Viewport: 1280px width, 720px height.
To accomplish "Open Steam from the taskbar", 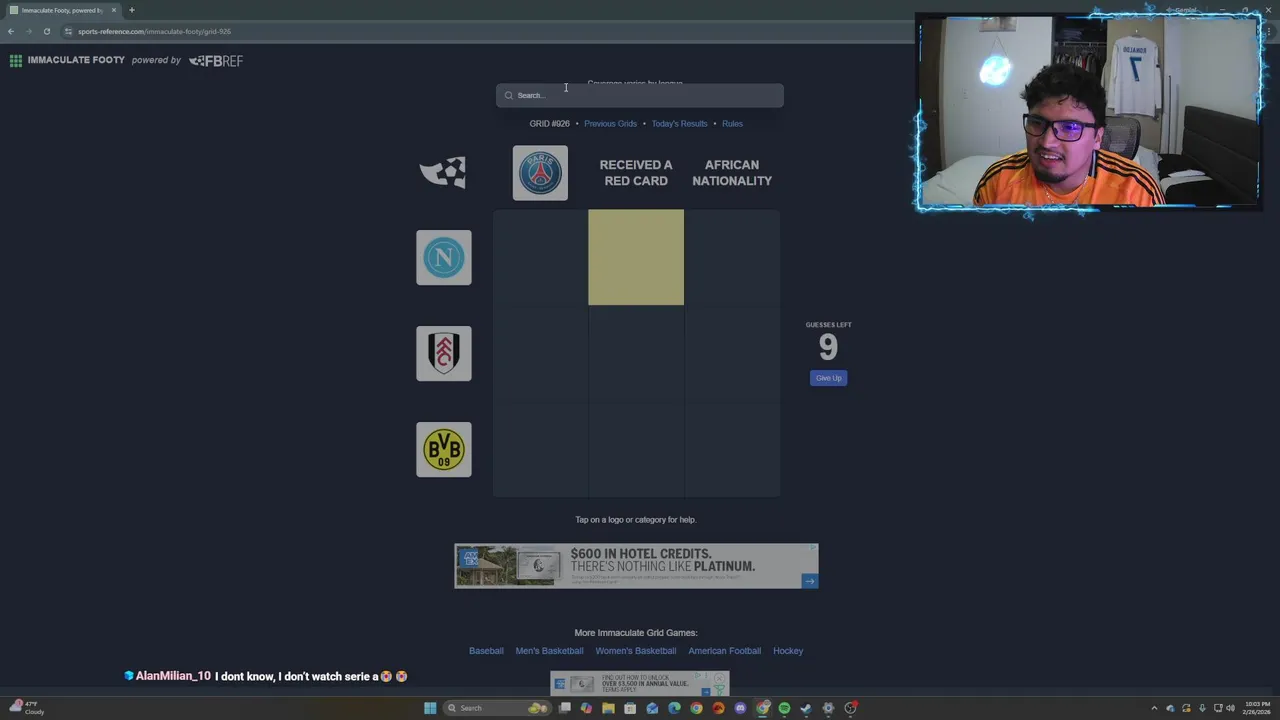I will 806,708.
